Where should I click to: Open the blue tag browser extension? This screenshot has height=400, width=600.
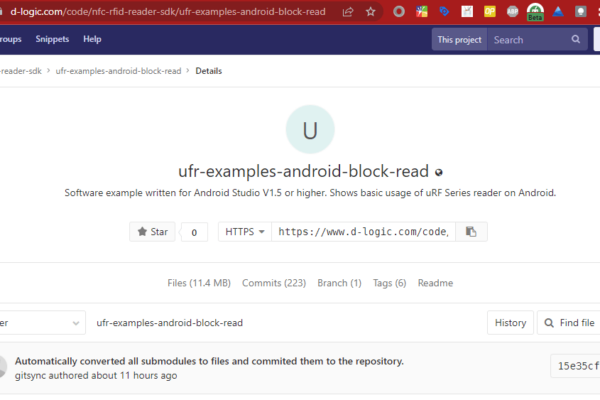click(x=444, y=12)
